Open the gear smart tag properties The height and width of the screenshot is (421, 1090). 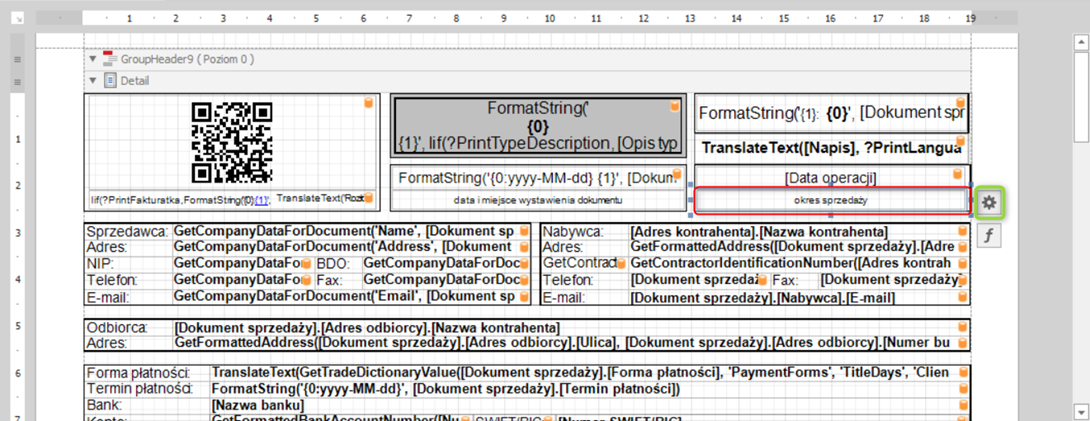(x=988, y=202)
